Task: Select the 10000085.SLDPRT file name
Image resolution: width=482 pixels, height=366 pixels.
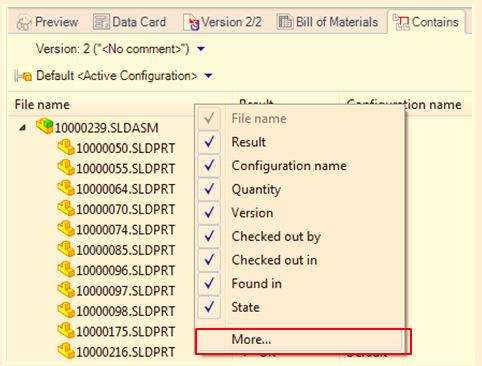Action: coord(126,250)
